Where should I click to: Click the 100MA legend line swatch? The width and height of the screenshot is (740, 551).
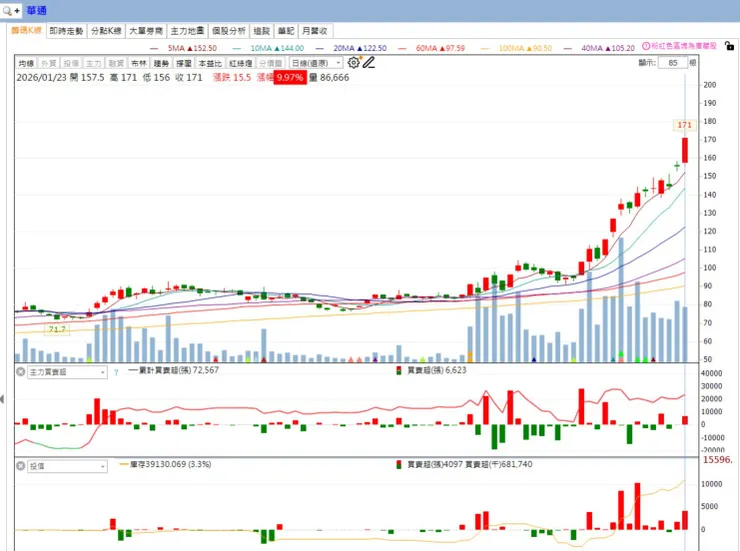[485, 48]
